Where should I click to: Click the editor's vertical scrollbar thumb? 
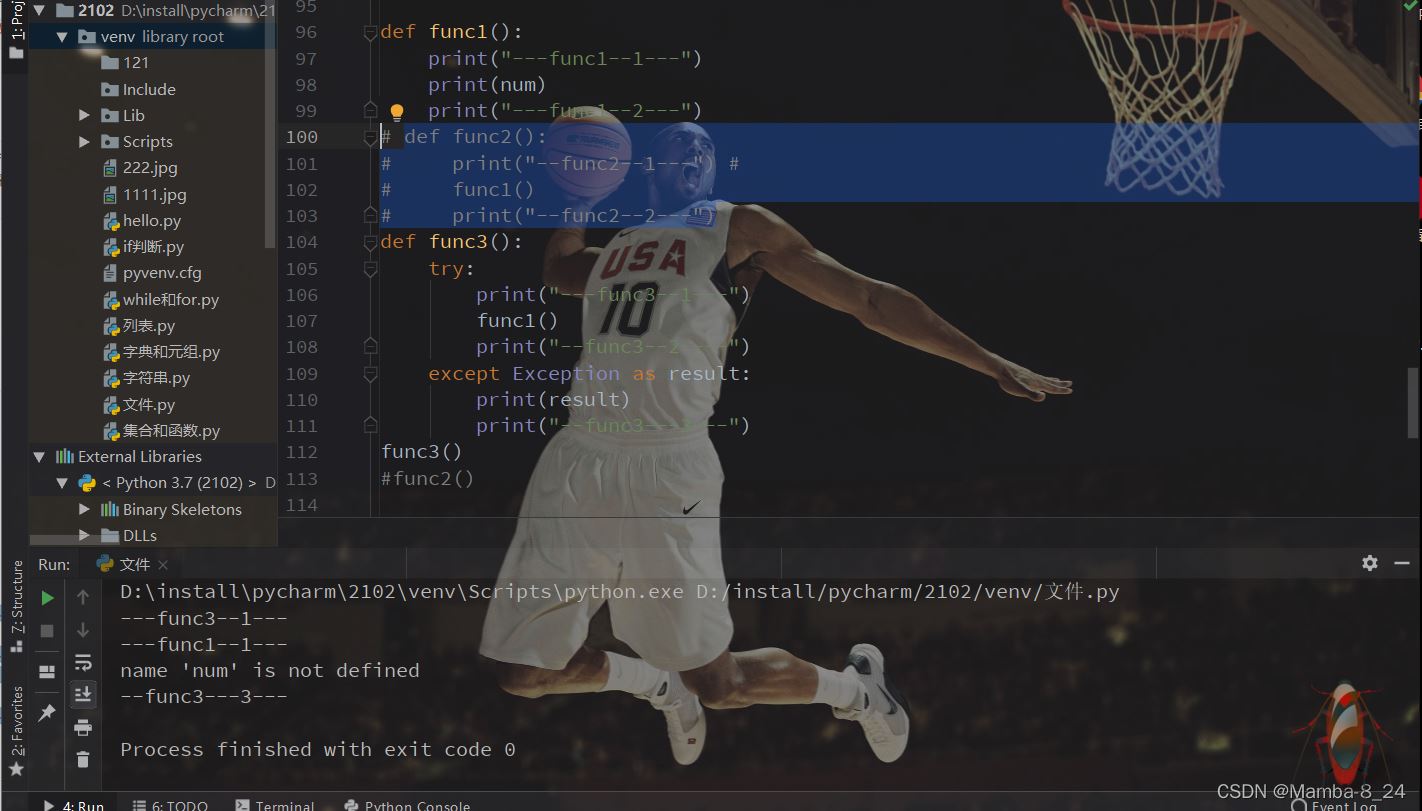(1414, 402)
